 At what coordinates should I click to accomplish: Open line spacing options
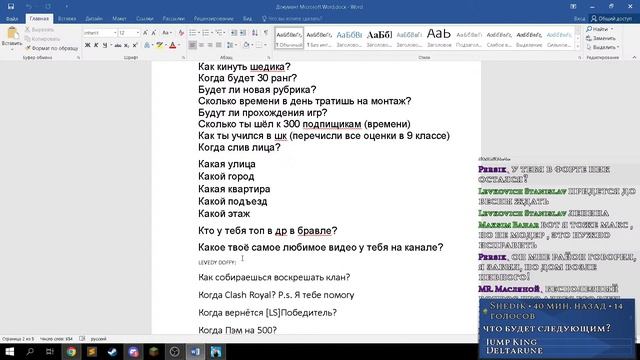[231, 45]
